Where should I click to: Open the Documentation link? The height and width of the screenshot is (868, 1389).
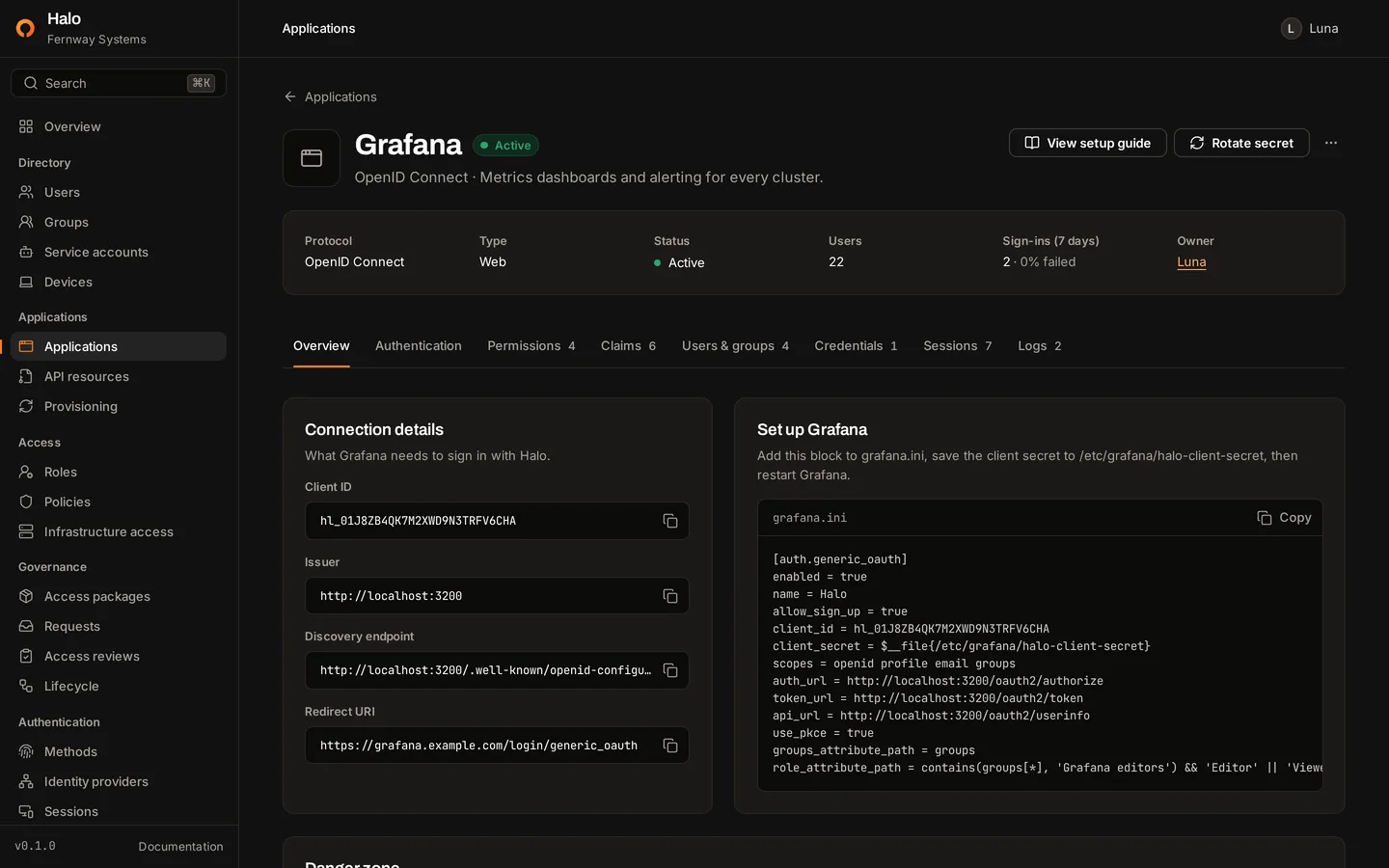(x=180, y=846)
